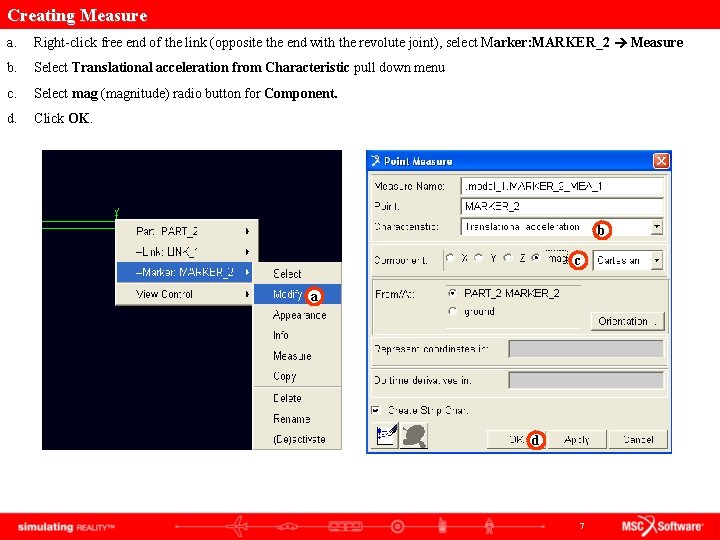Toggle the Create Strip Chart checkbox
This screenshot has width=720, height=540.
click(x=376, y=410)
